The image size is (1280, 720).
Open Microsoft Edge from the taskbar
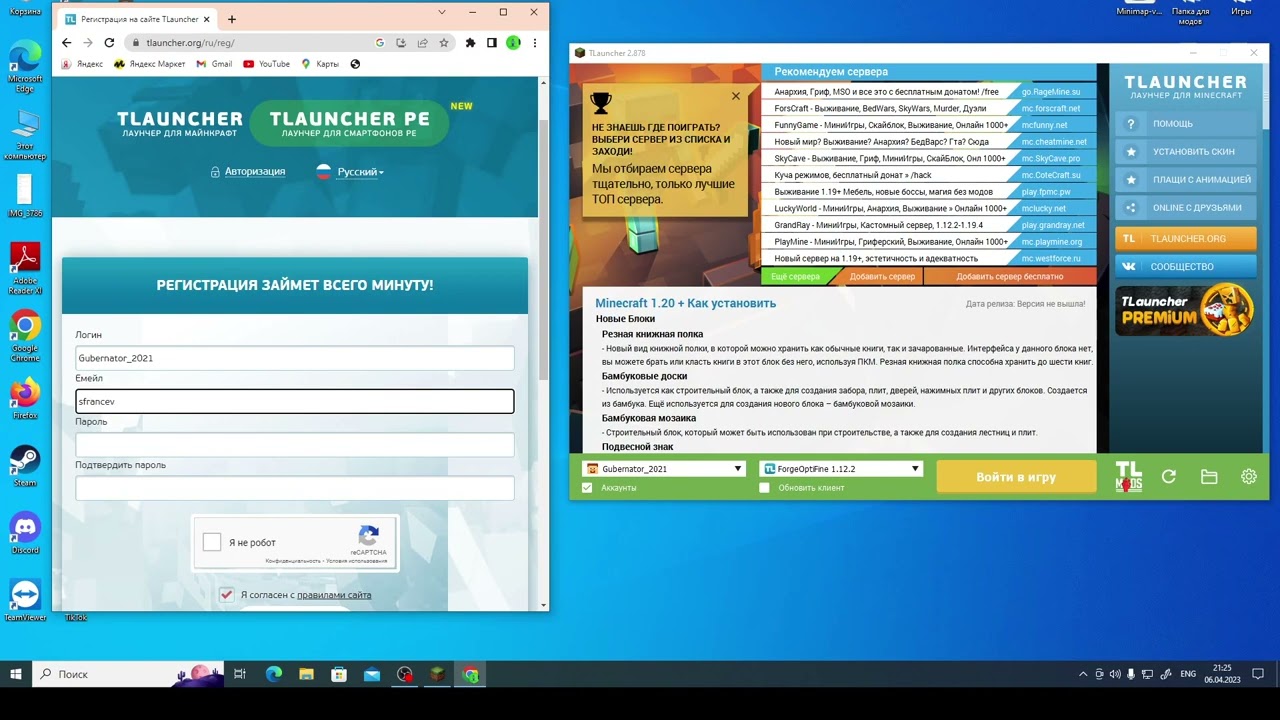click(273, 674)
